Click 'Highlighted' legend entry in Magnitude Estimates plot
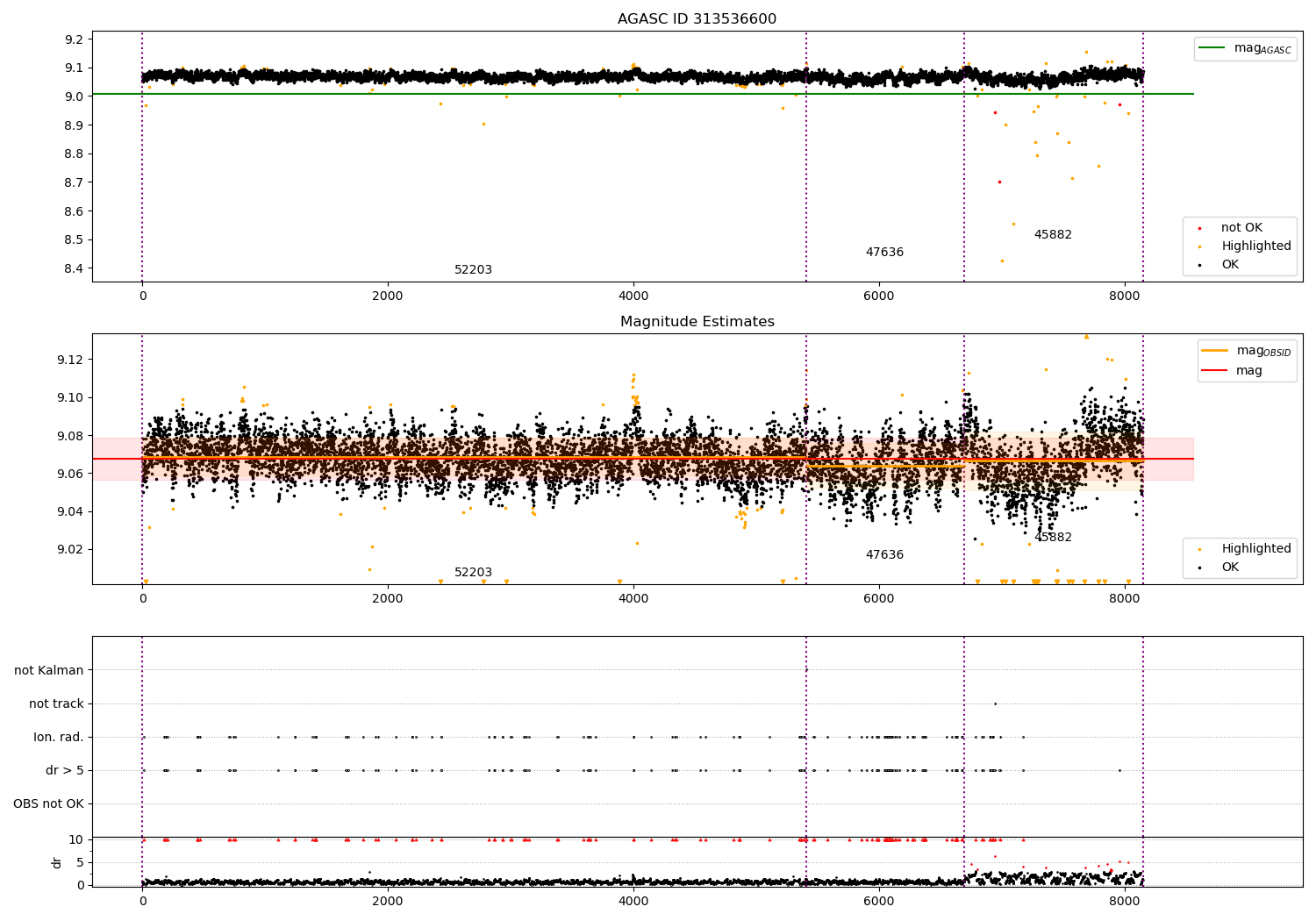Viewport: 1316px width, 921px height. point(1256,549)
